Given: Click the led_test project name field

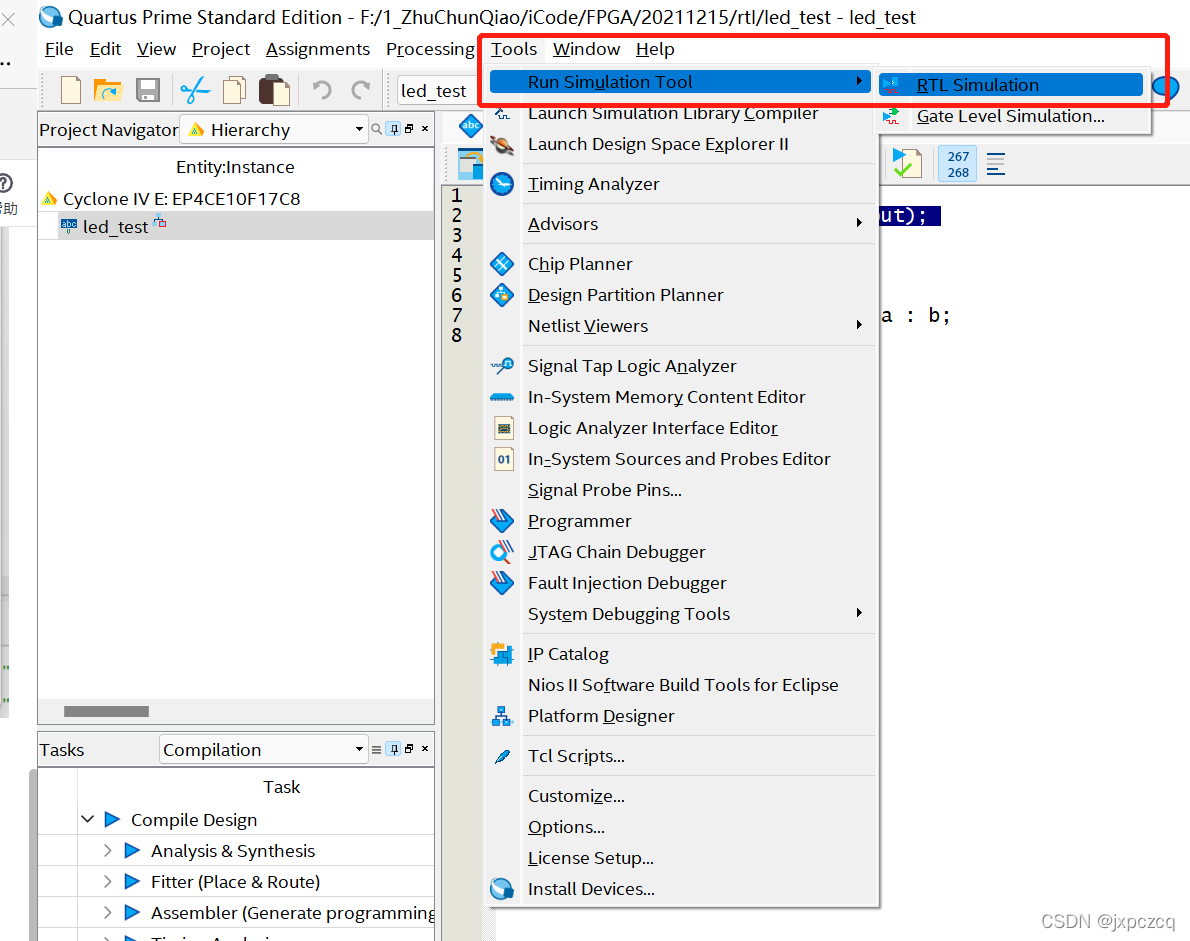Looking at the screenshot, I should 437,90.
